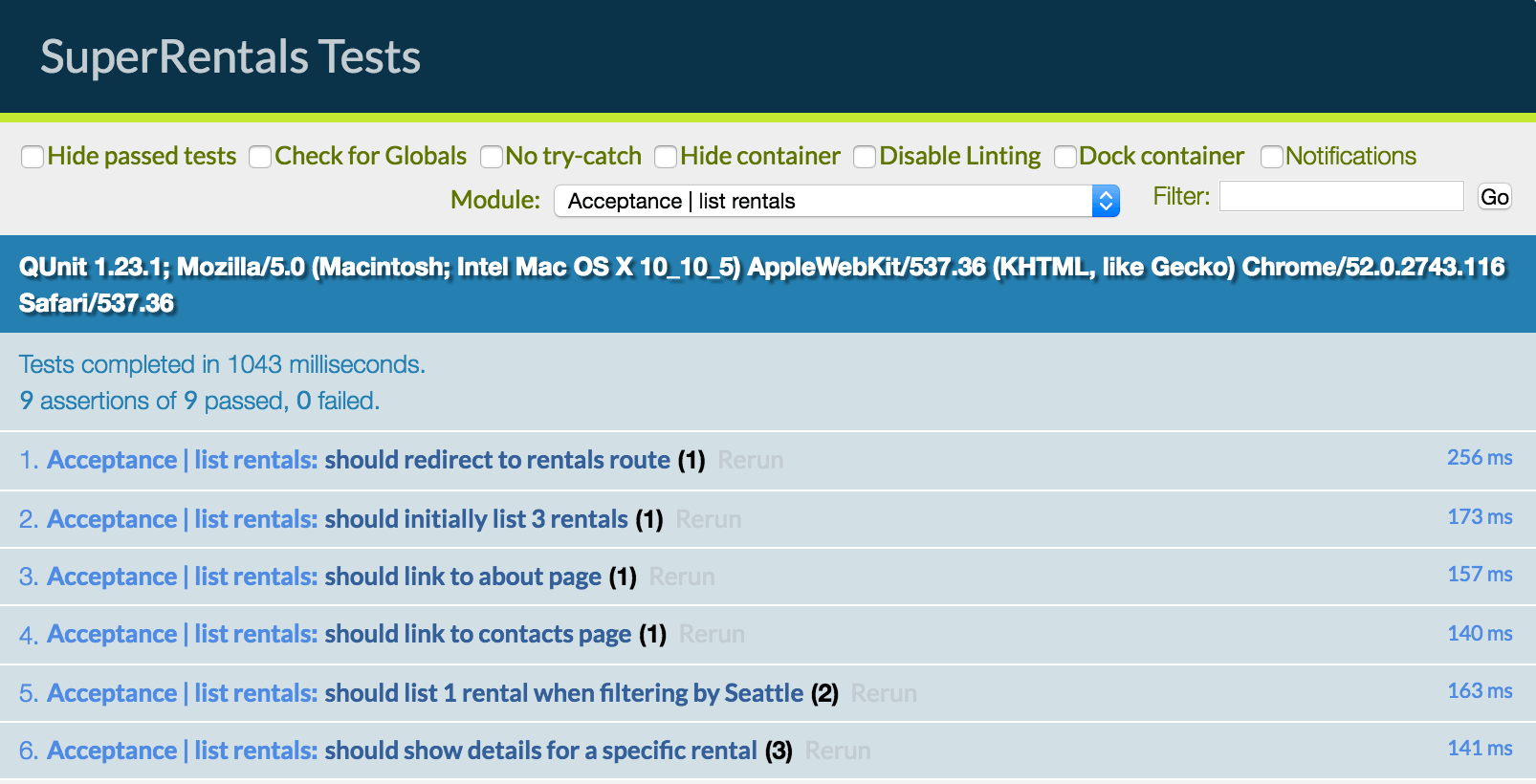
Task: Toggle the Check for Globals checkbox
Action: point(260,157)
